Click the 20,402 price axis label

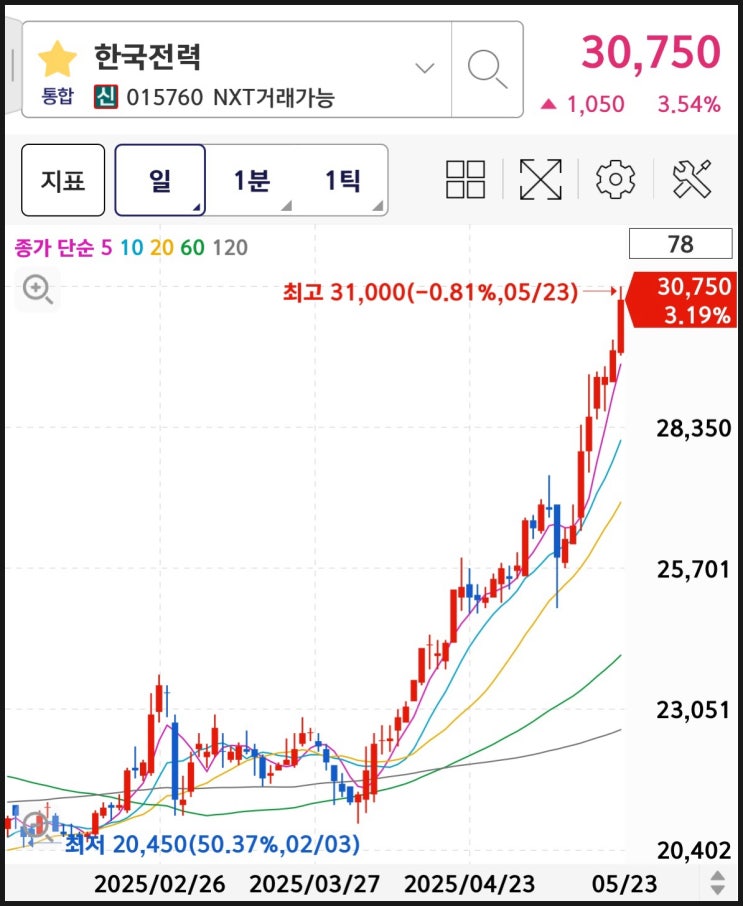click(694, 851)
